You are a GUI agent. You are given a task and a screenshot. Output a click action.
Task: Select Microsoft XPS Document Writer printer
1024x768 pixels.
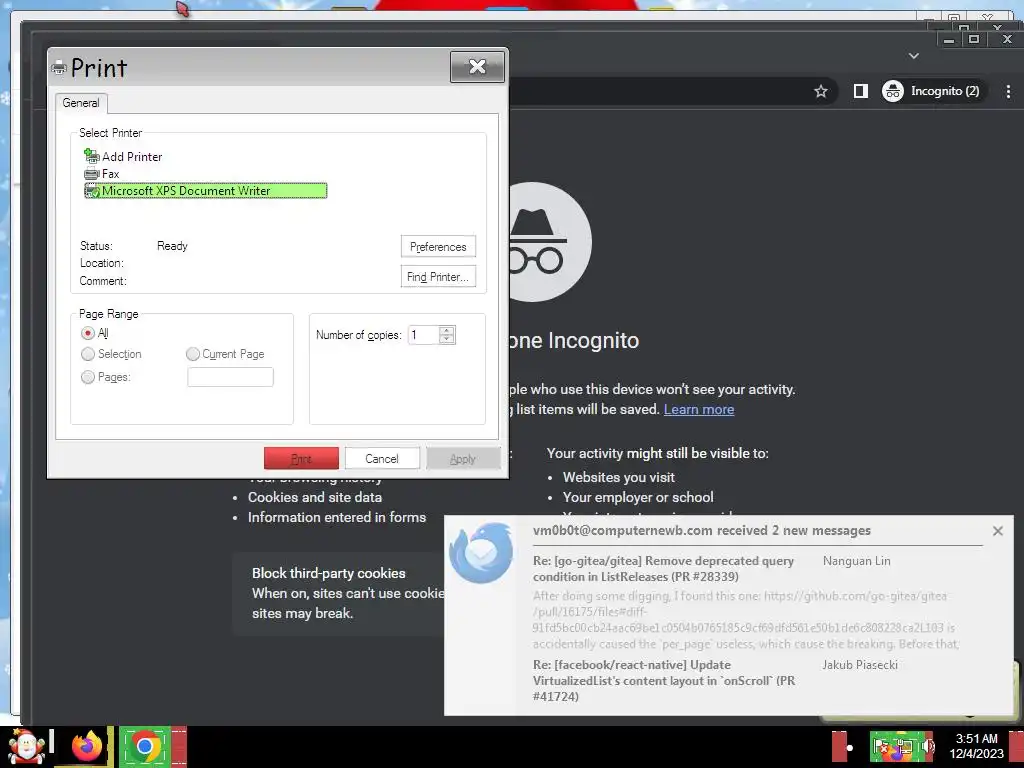[x=205, y=191]
